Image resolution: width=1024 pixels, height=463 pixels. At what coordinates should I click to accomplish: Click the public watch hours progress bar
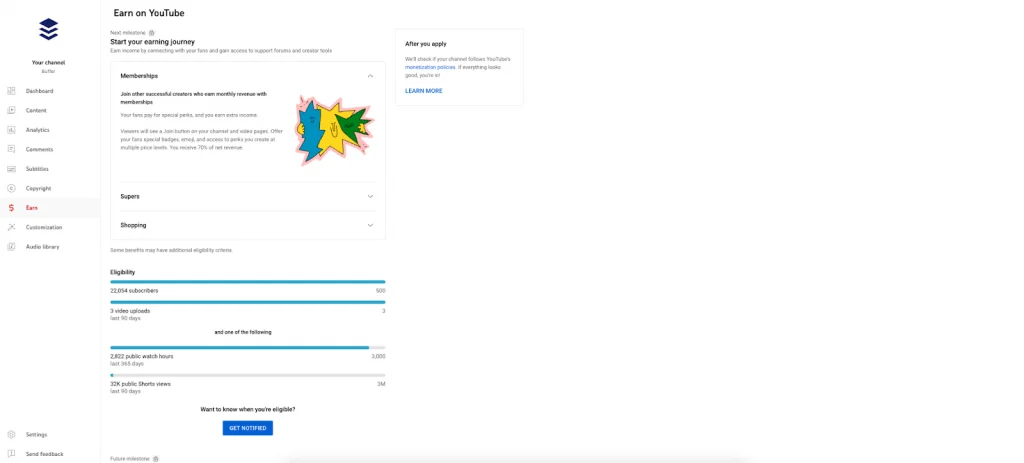248,347
